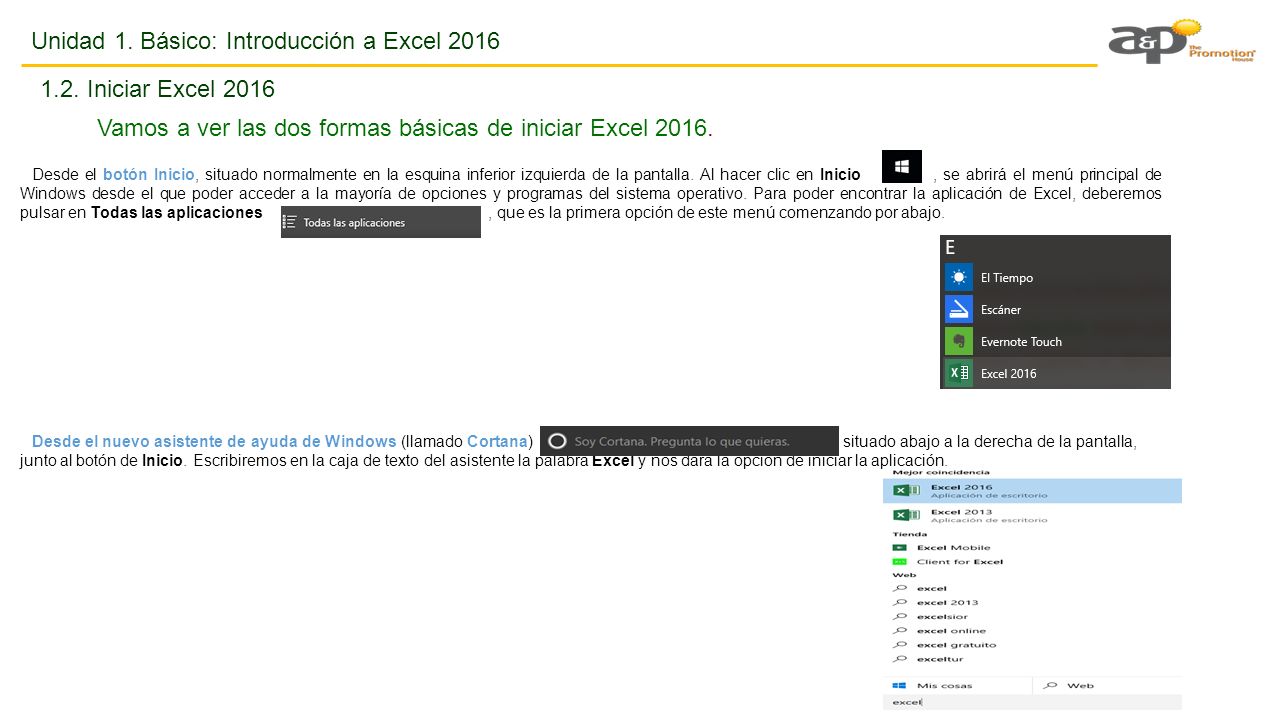Click search magnifier beside 'excelsior'
This screenshot has height=720, width=1280.
900,617
